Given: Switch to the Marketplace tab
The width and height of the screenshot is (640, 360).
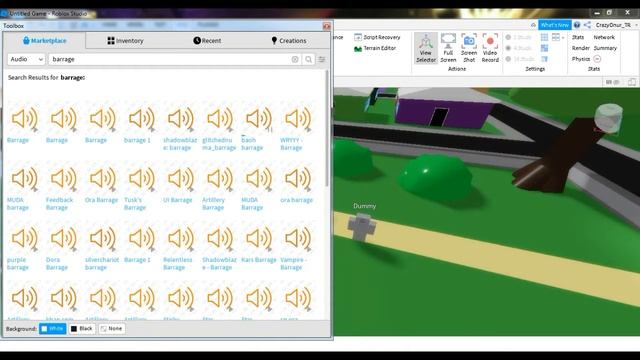Looking at the screenshot, I should coord(44,41).
